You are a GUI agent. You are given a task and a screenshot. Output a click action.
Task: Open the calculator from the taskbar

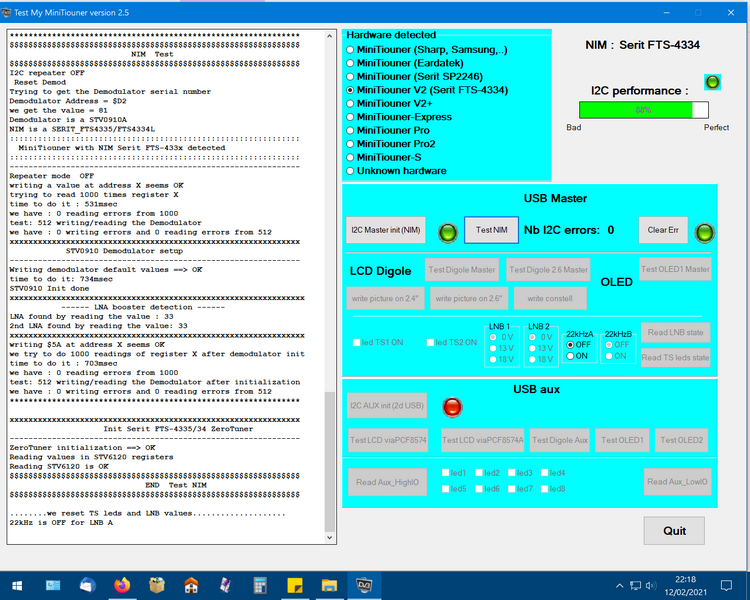[260, 585]
